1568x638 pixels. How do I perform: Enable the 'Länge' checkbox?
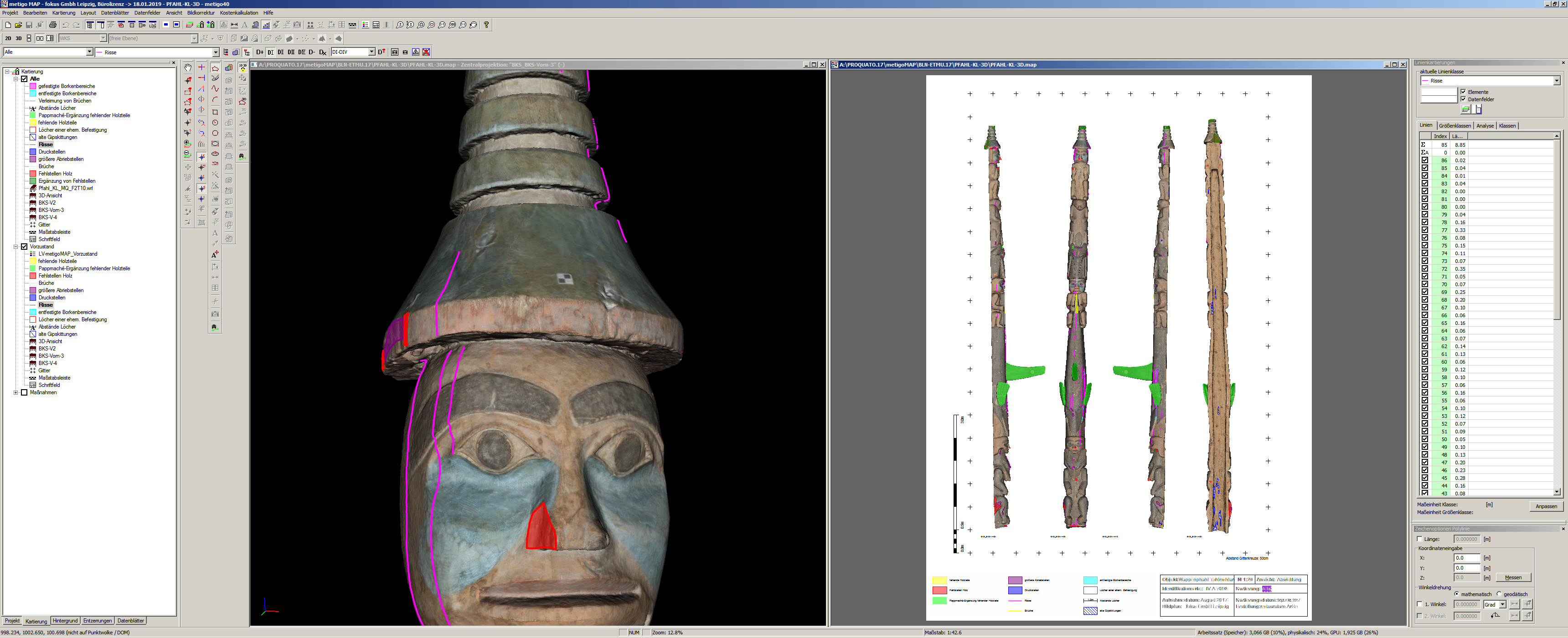pyautogui.click(x=1419, y=540)
